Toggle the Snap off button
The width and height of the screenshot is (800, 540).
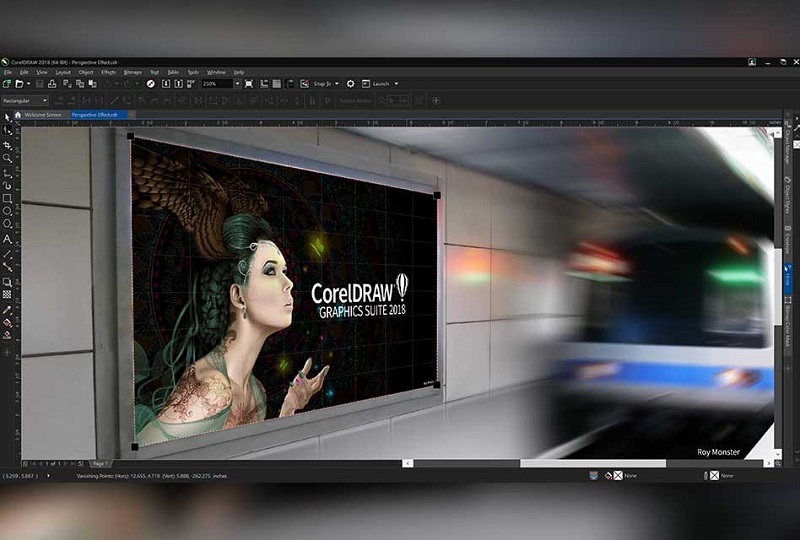pyautogui.click(x=305, y=84)
